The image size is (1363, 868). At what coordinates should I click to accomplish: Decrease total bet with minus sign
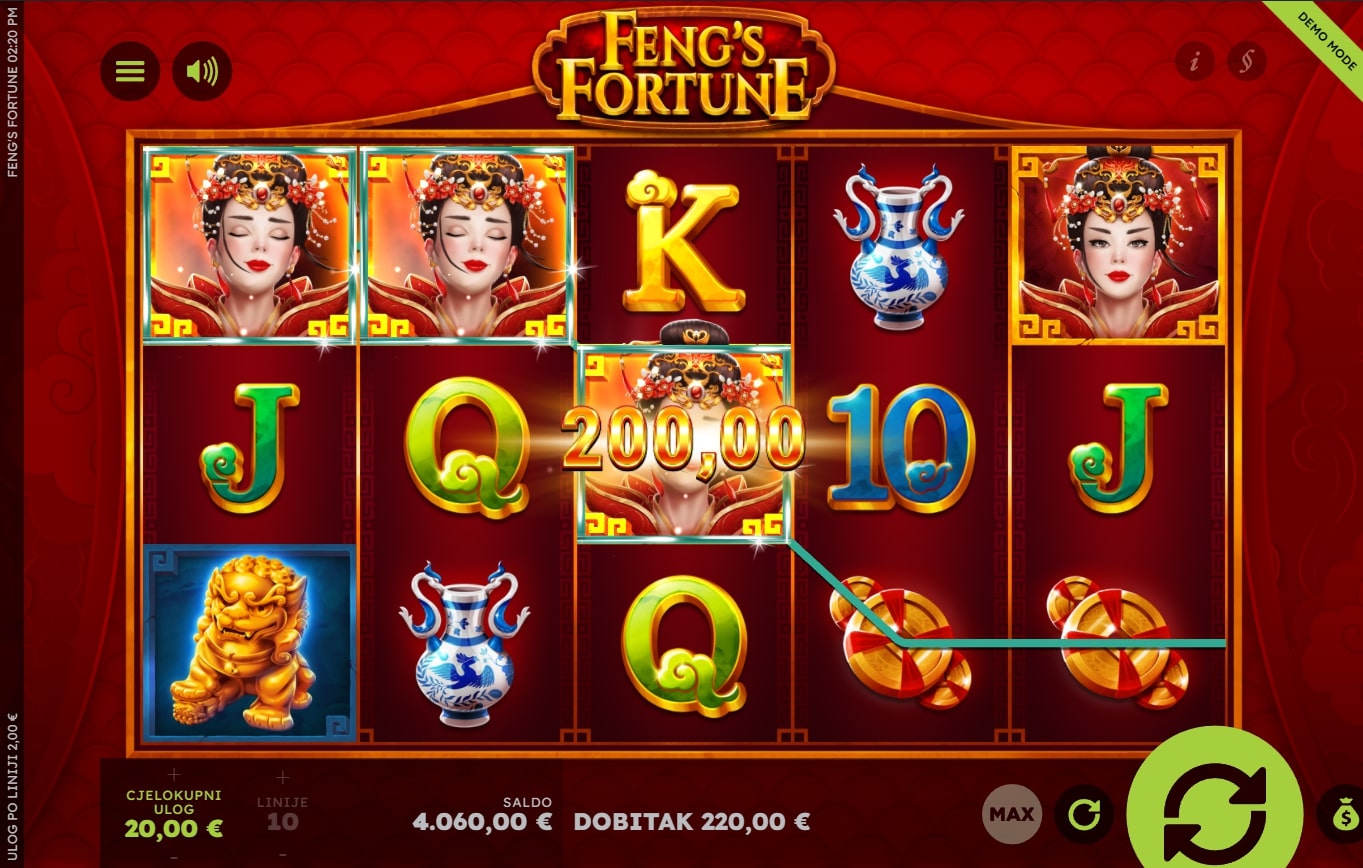tap(174, 856)
